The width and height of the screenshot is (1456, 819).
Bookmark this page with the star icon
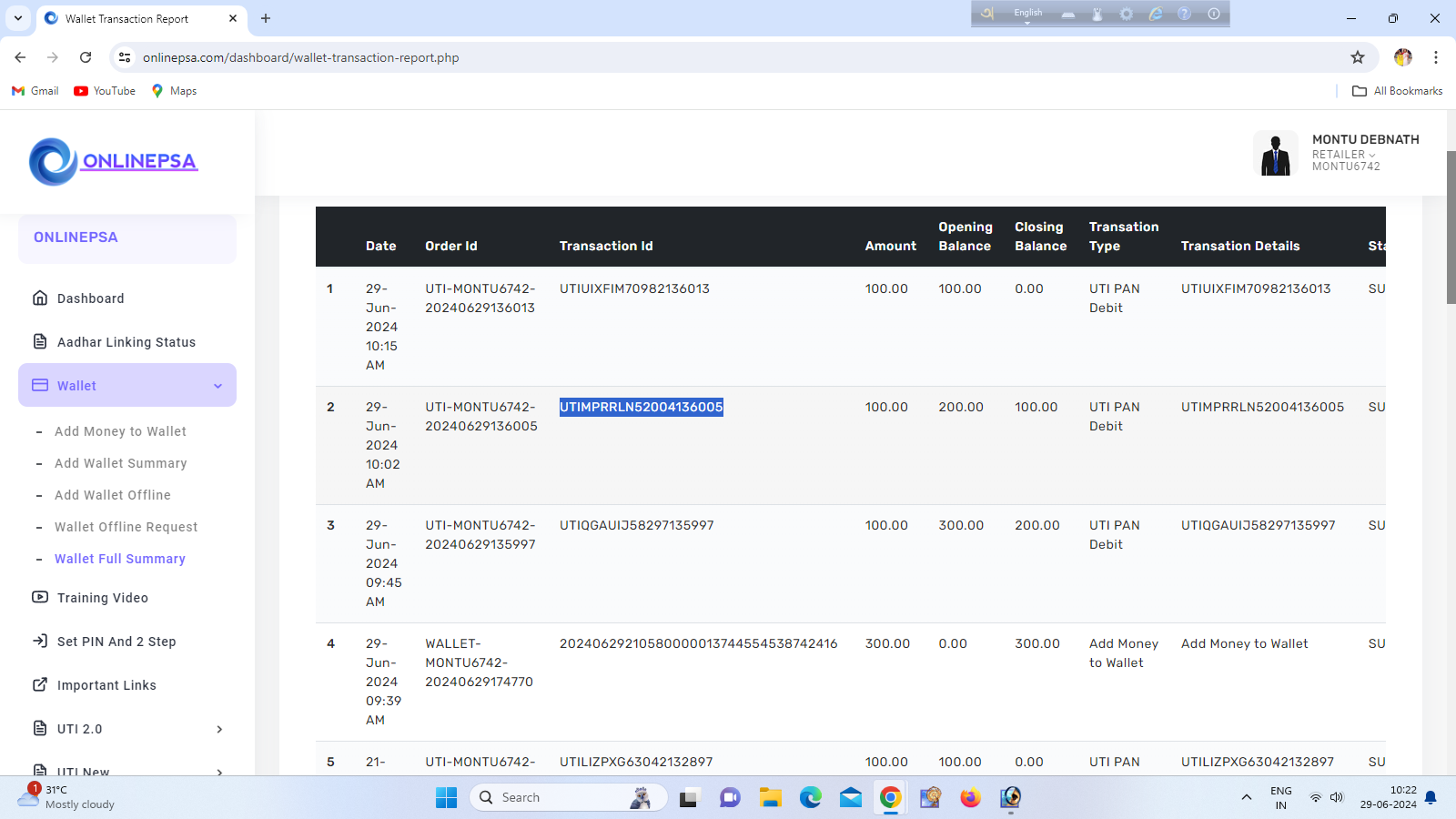[1358, 57]
